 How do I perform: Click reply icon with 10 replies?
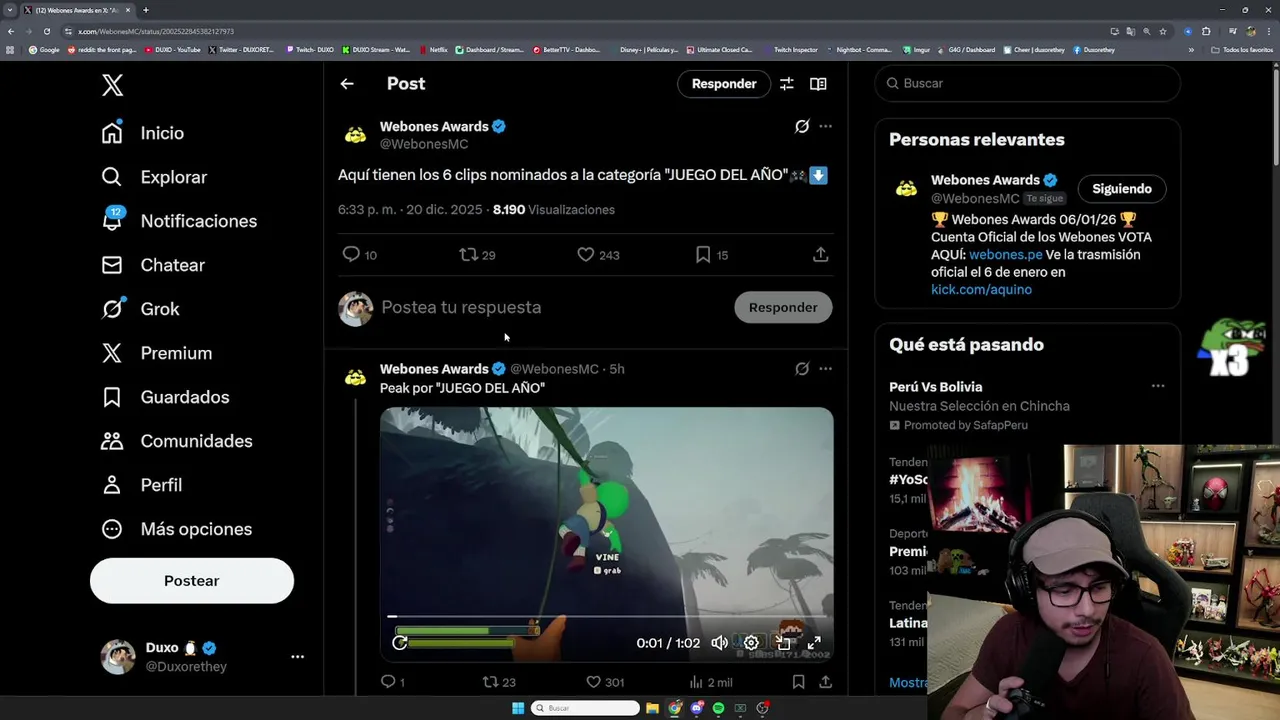pos(360,255)
